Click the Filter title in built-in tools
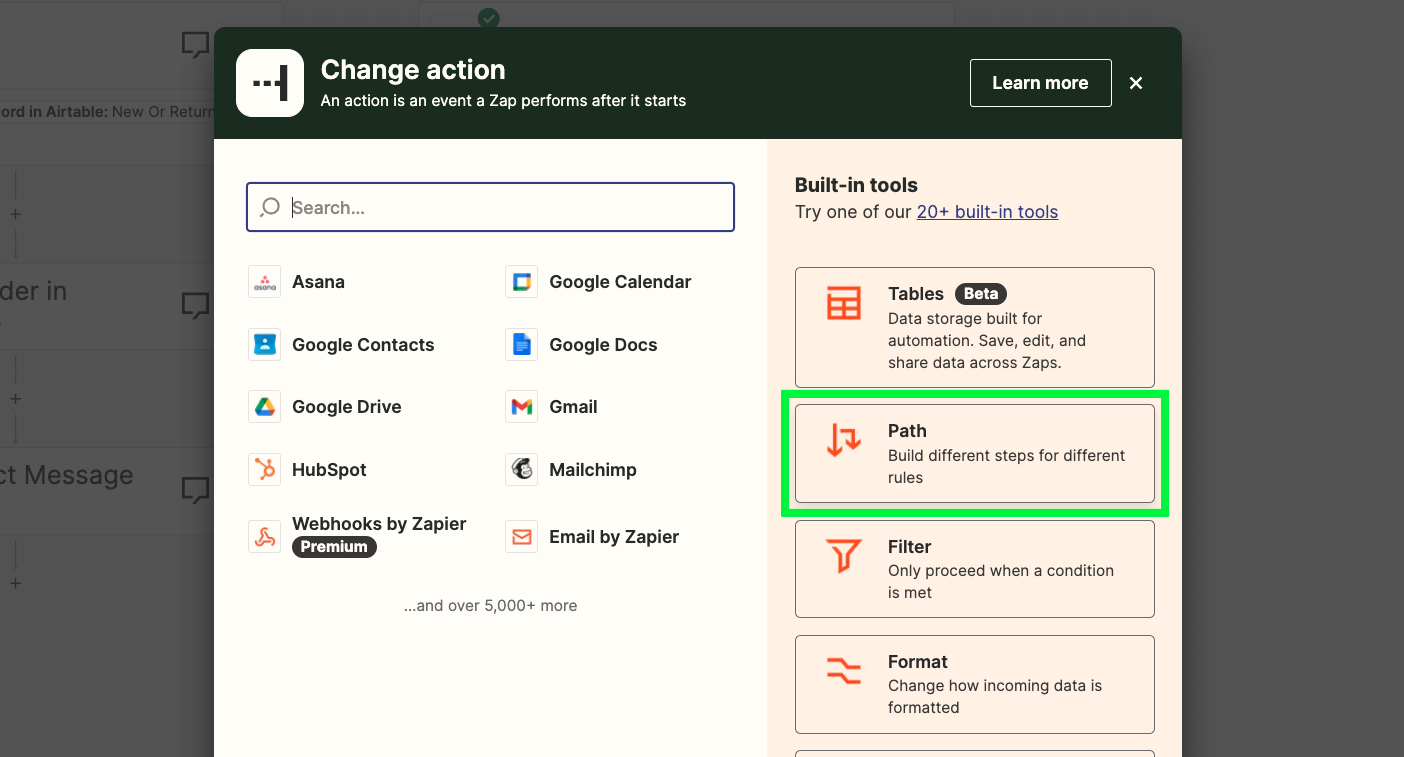 pos(909,547)
